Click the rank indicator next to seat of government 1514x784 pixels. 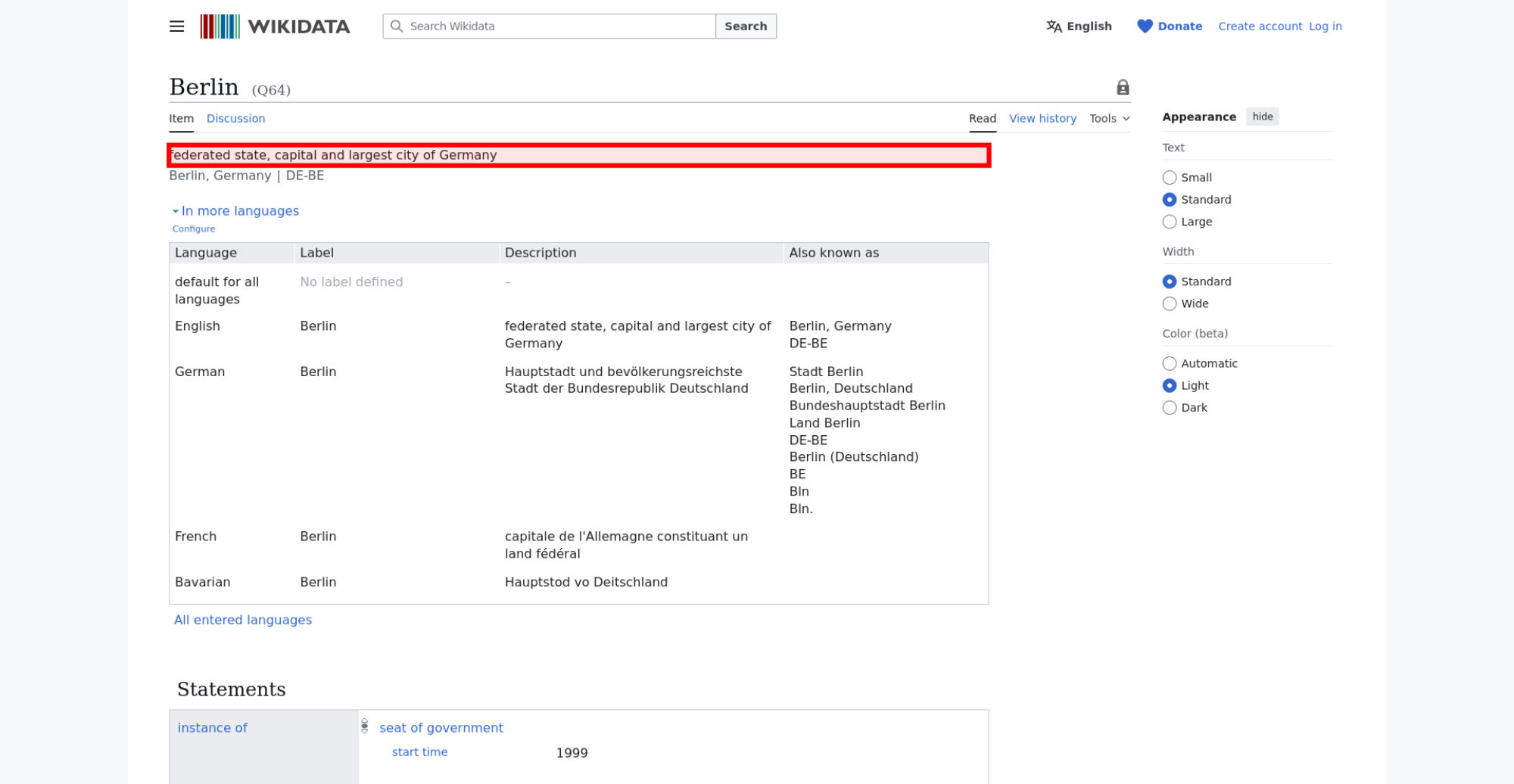[x=364, y=726]
